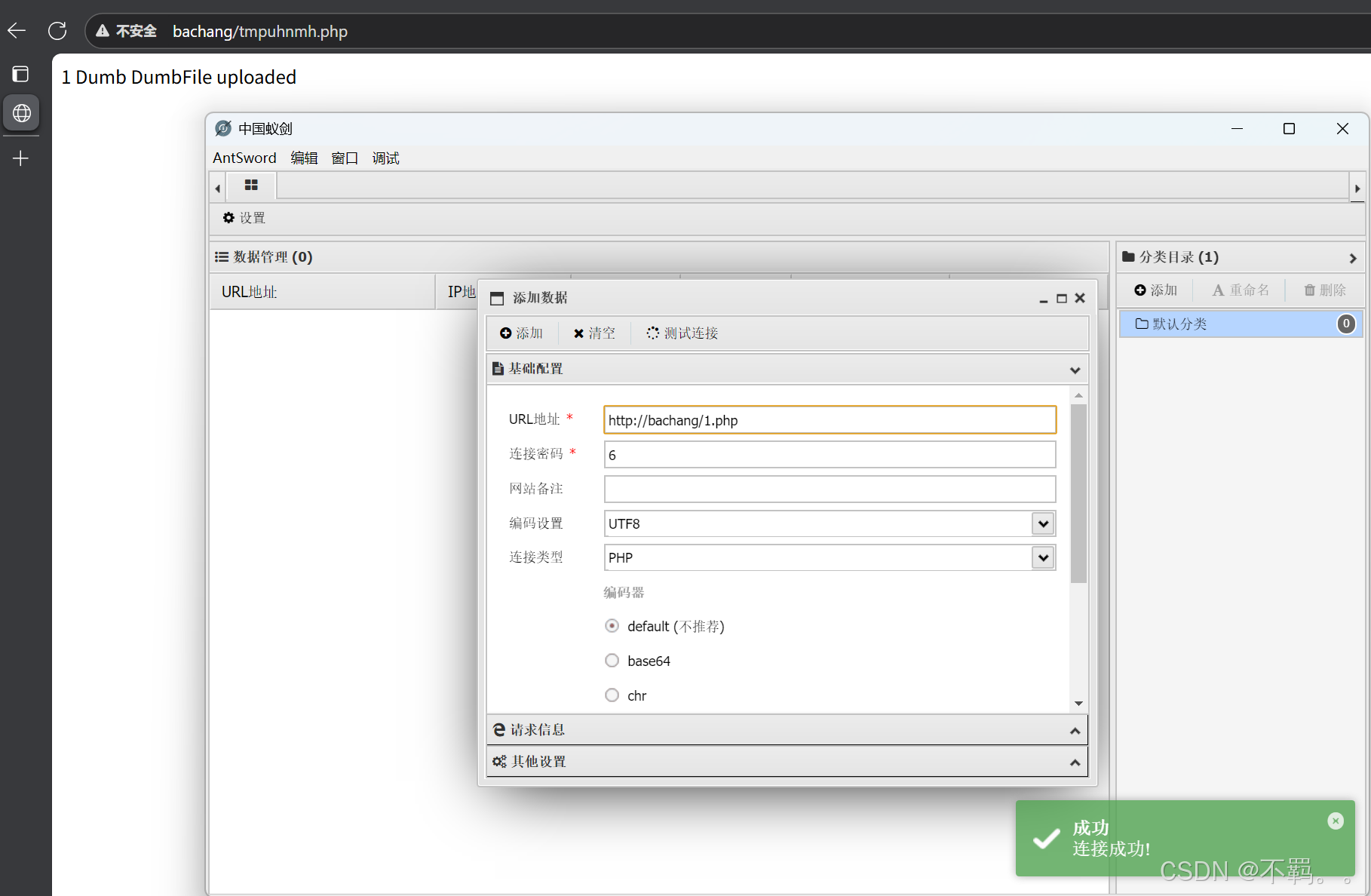The image size is (1371, 896).
Task: Click 添加 in the 添加数据 dialog
Action: pos(521,333)
